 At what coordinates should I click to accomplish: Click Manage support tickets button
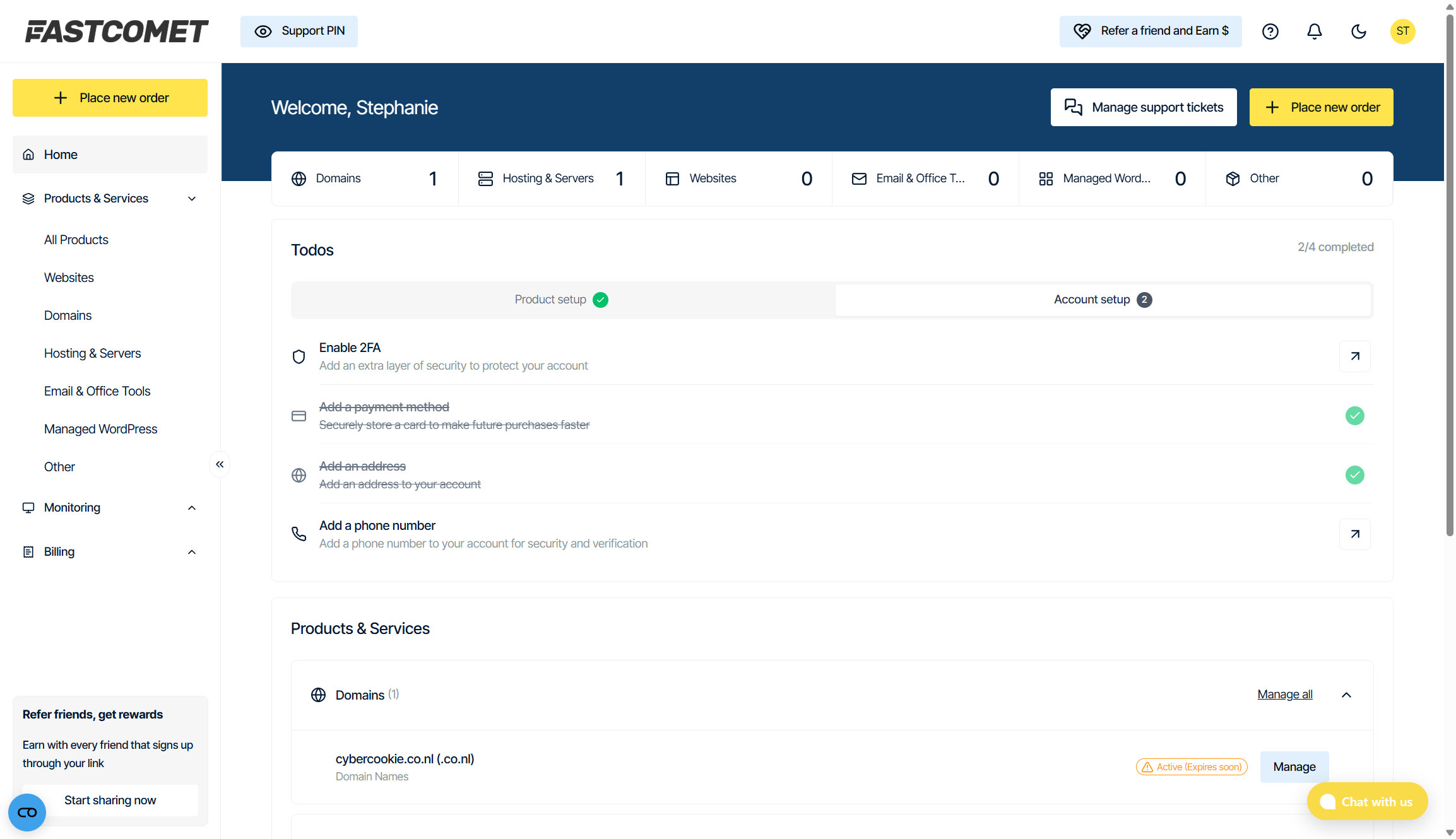1143,107
